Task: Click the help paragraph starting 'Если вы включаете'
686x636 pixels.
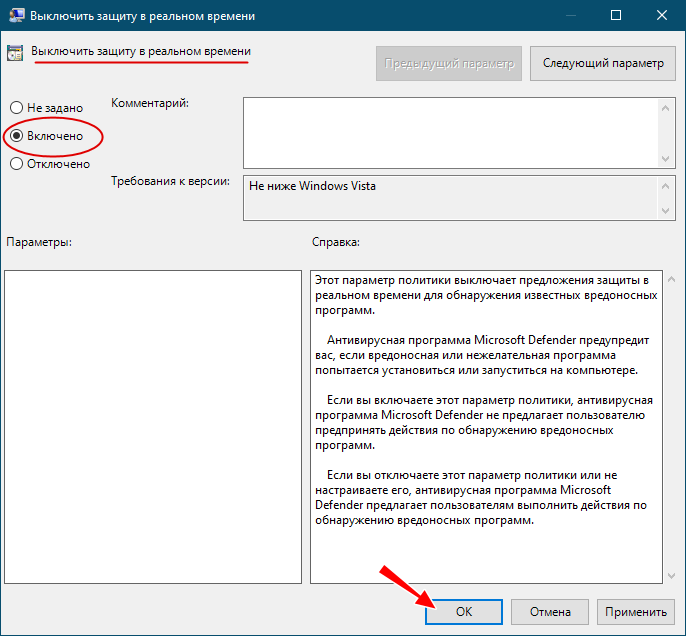Action: [x=483, y=423]
